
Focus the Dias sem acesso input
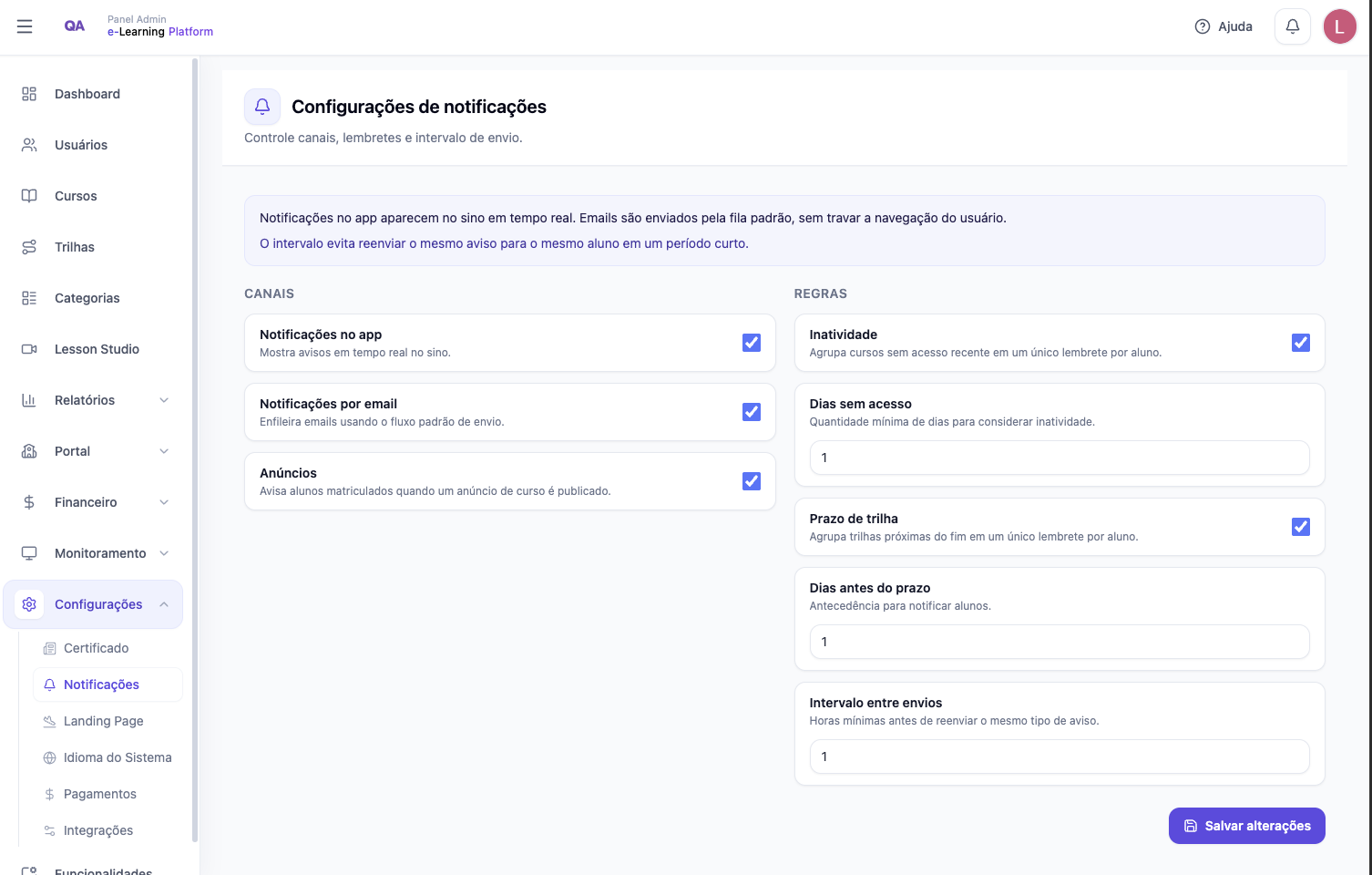pyautogui.click(x=1060, y=458)
